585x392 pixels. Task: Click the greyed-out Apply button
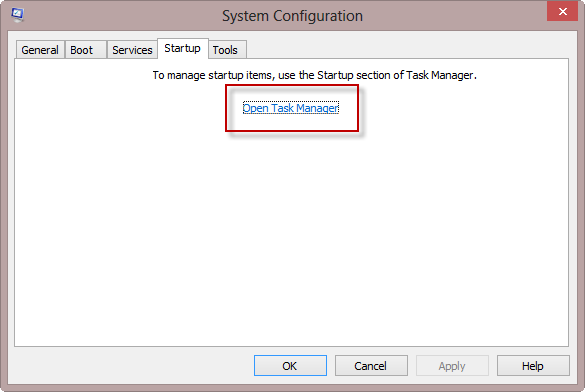click(452, 366)
